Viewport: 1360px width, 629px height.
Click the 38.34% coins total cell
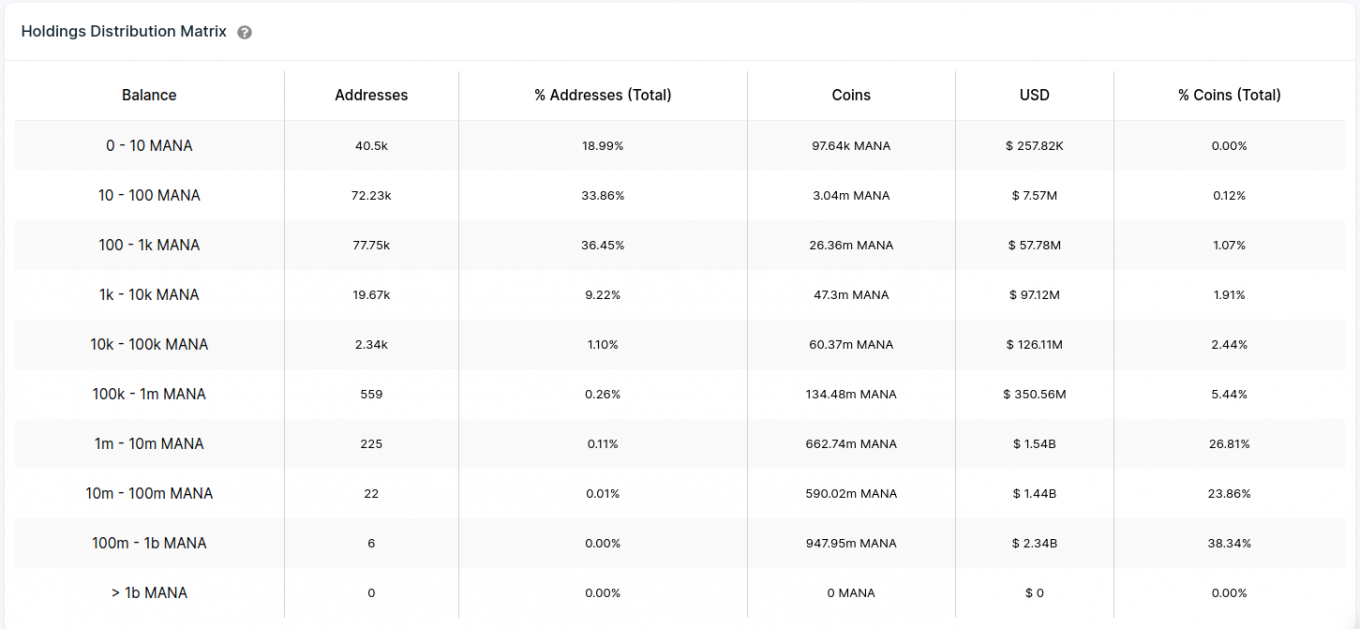(1229, 543)
